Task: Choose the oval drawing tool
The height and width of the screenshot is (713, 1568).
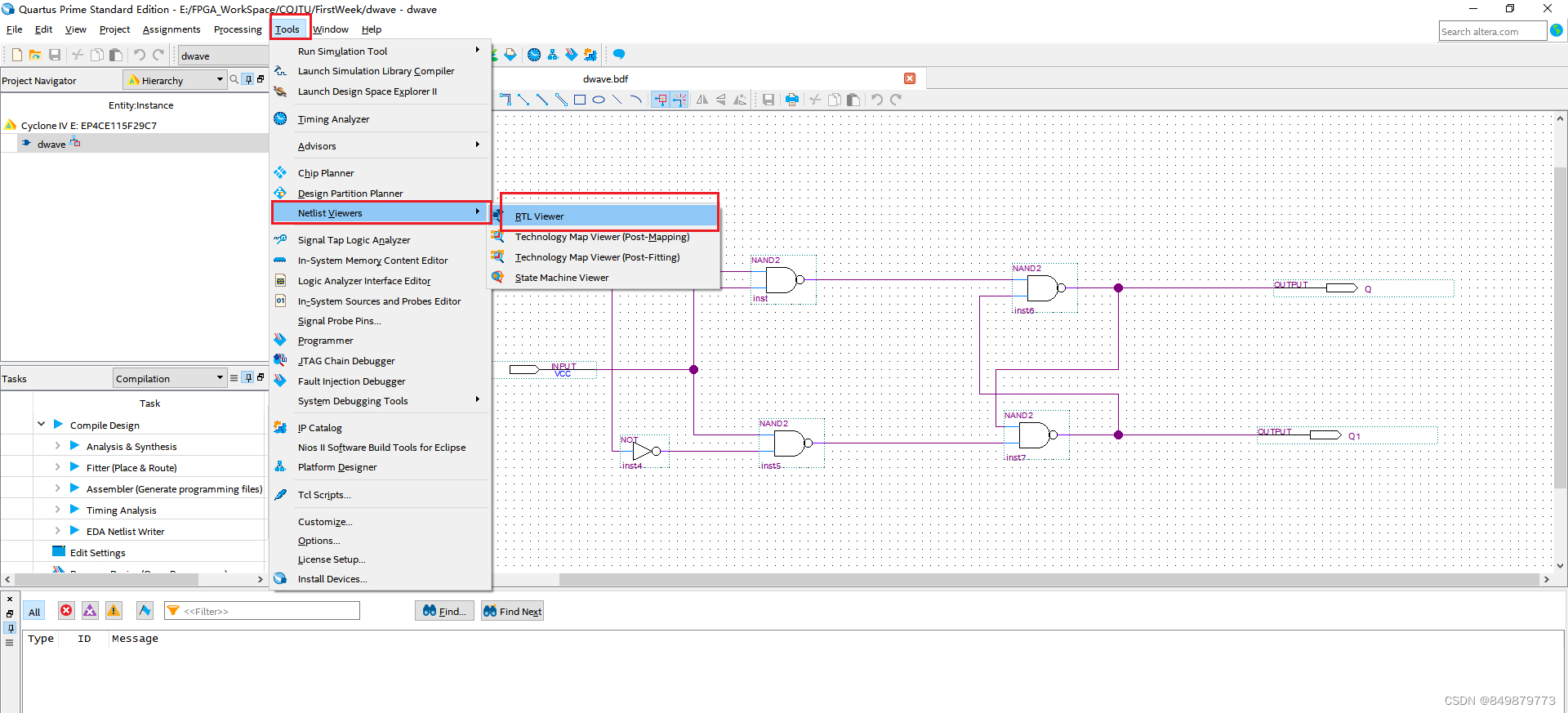Action: click(599, 100)
